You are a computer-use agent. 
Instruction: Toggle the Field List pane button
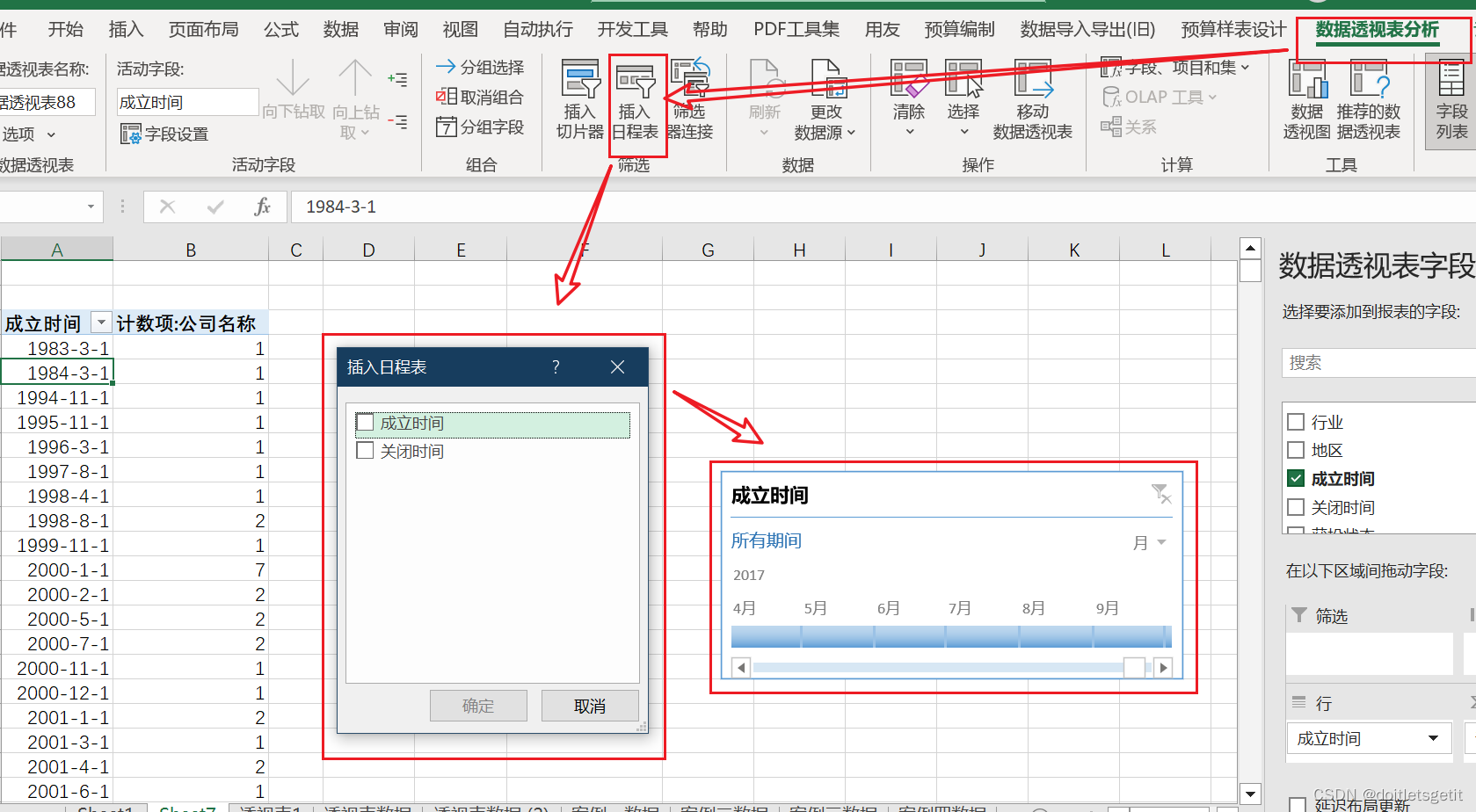[1451, 99]
